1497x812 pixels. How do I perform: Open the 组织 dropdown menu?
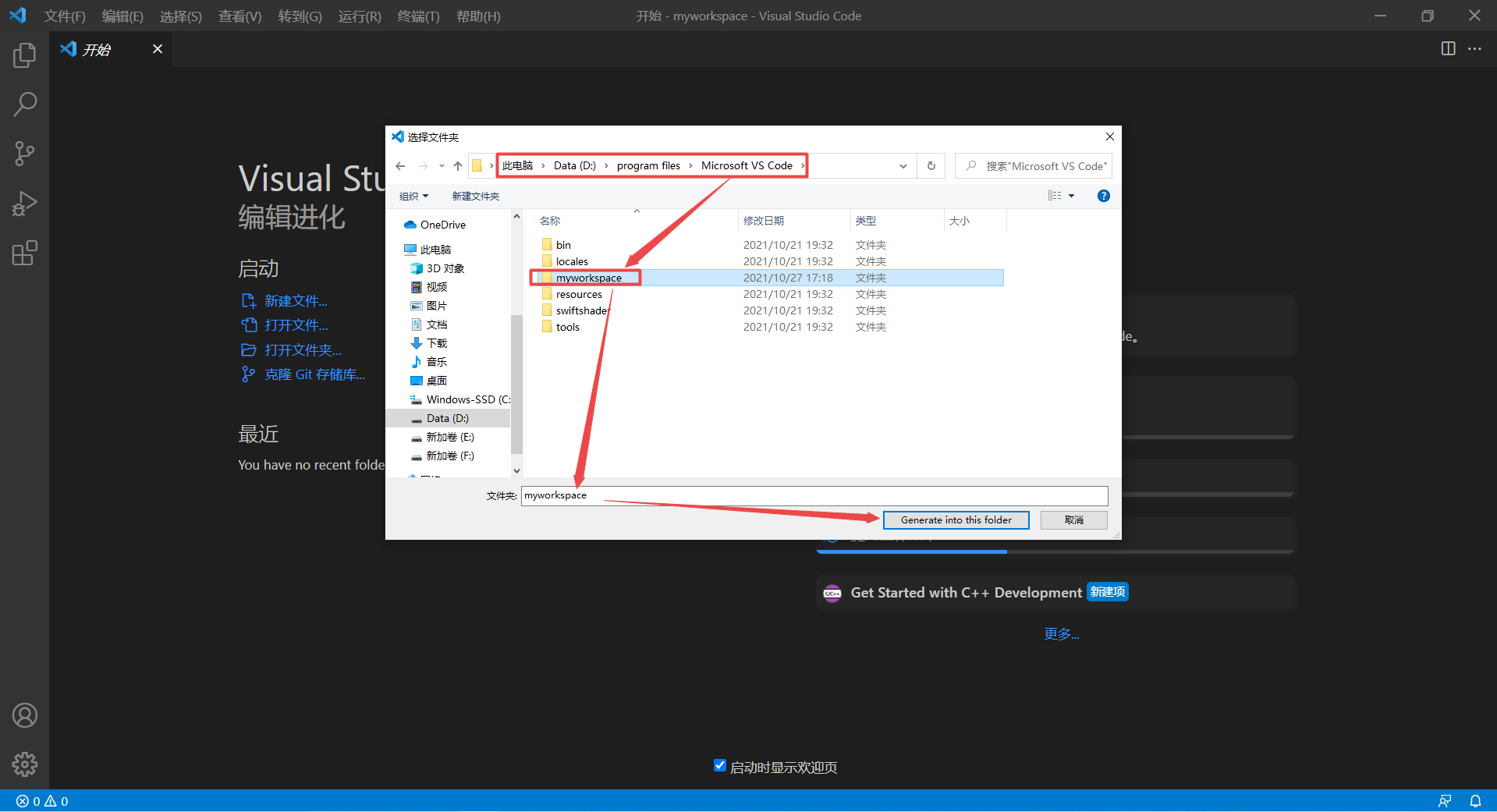[413, 196]
